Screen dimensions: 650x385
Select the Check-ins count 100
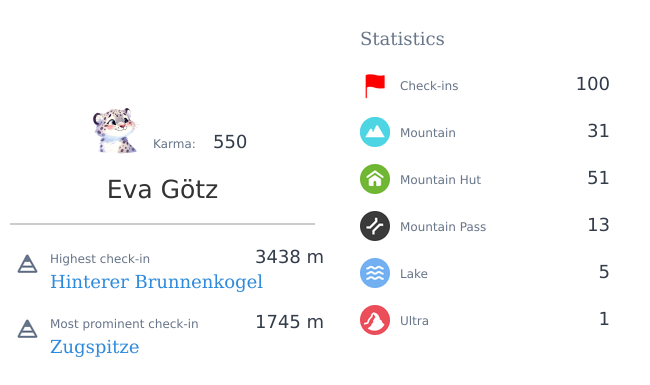pos(593,84)
